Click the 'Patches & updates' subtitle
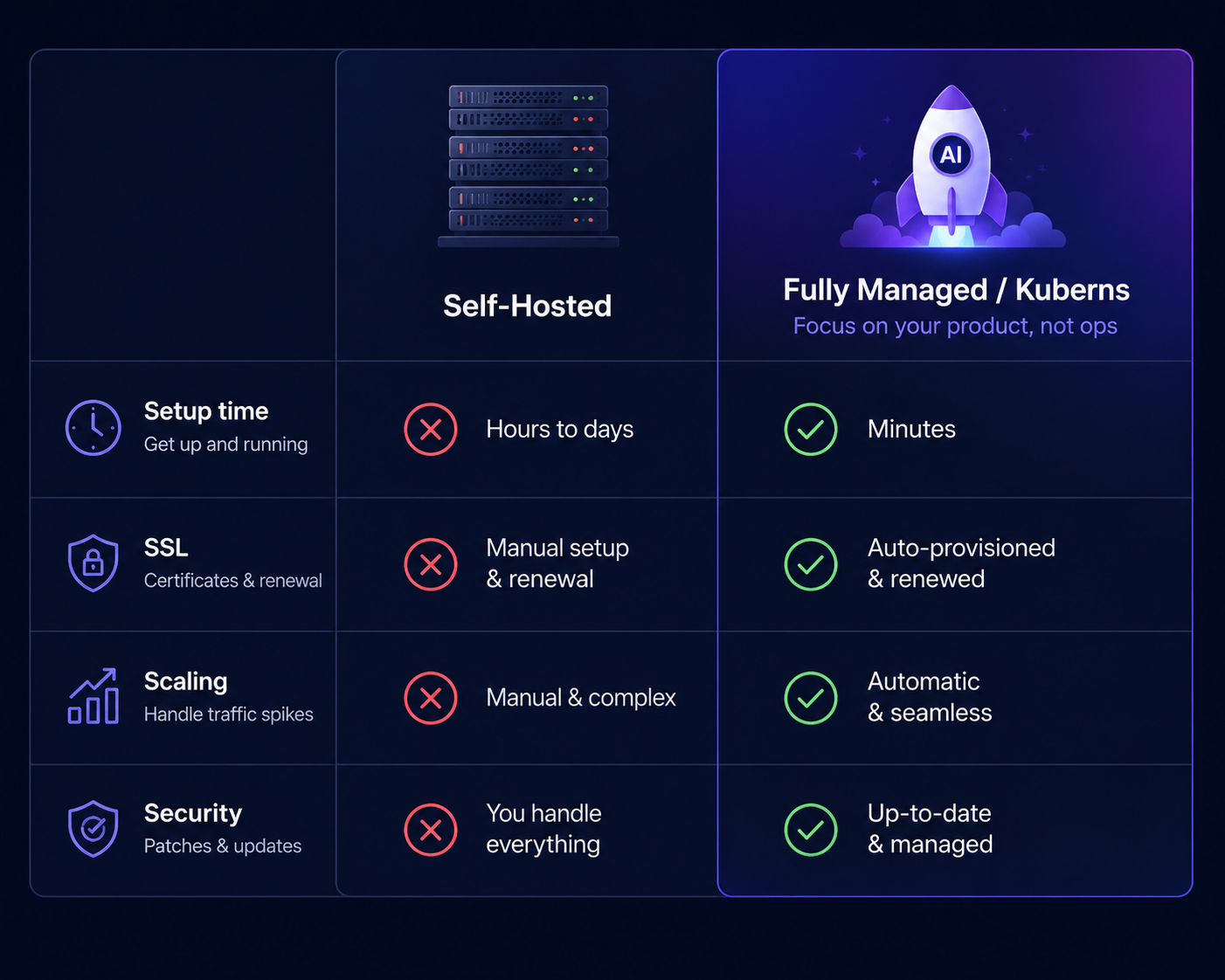The height and width of the screenshot is (980, 1225). [222, 846]
